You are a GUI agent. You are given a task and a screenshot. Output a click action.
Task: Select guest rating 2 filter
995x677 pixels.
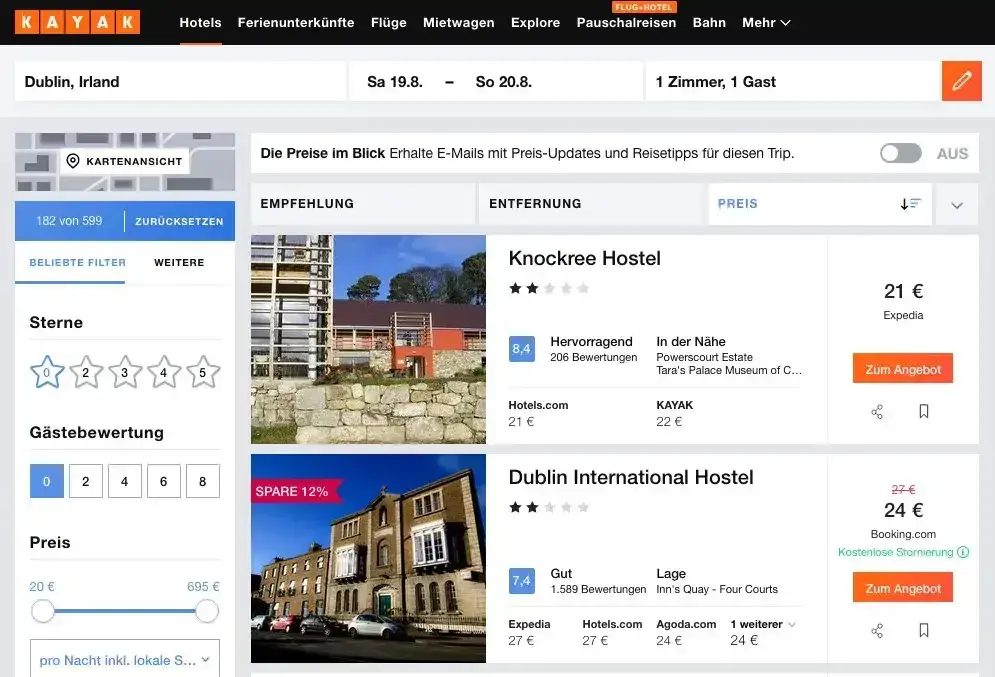pos(86,481)
